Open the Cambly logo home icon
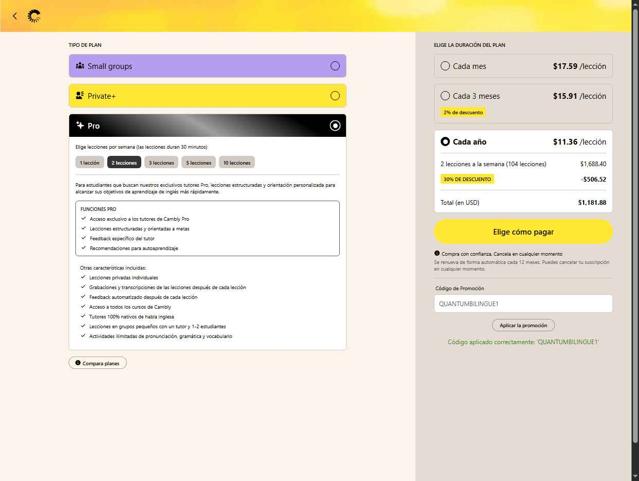This screenshot has width=639, height=481. pos(34,16)
